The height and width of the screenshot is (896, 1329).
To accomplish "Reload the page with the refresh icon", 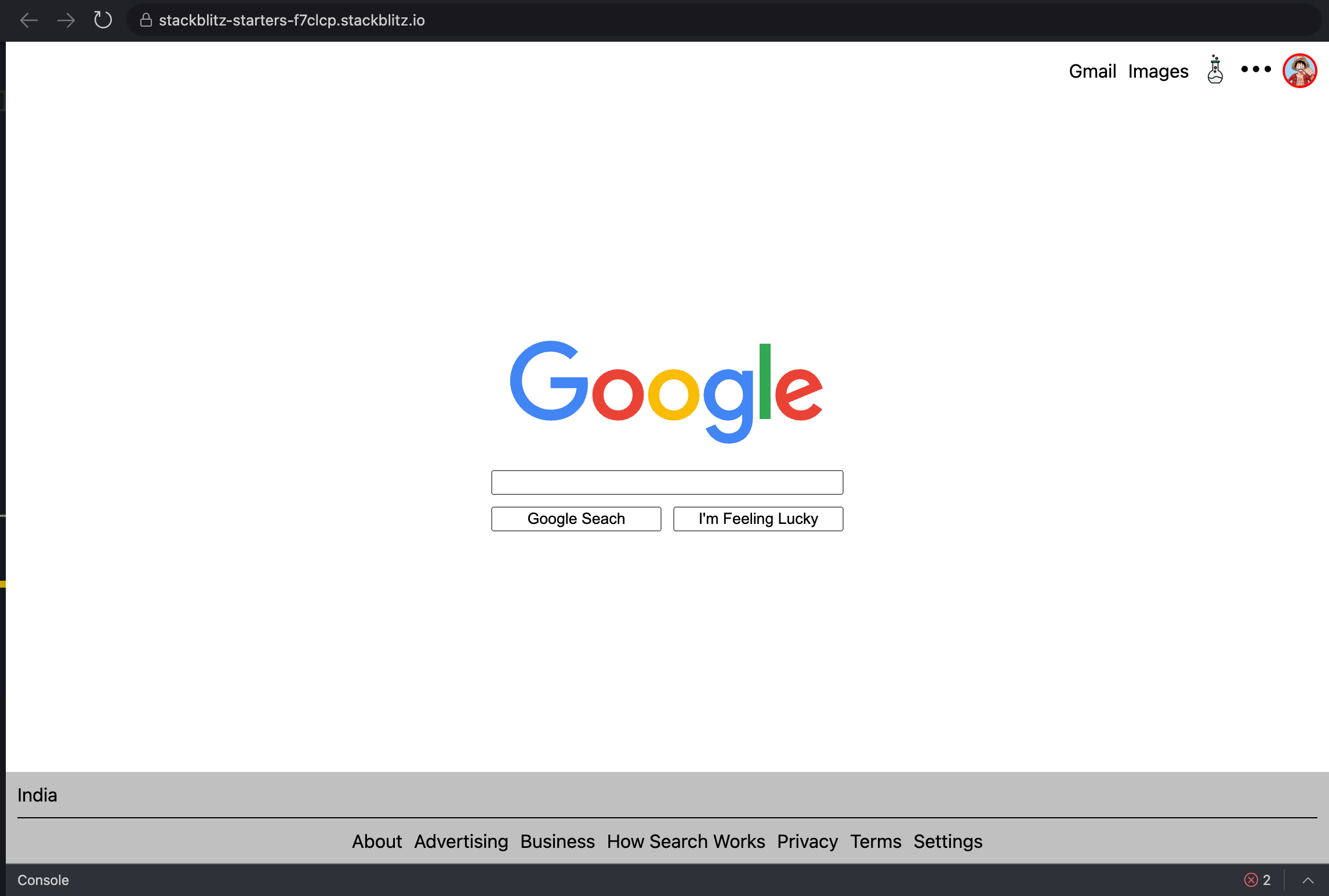I will pyautogui.click(x=103, y=20).
